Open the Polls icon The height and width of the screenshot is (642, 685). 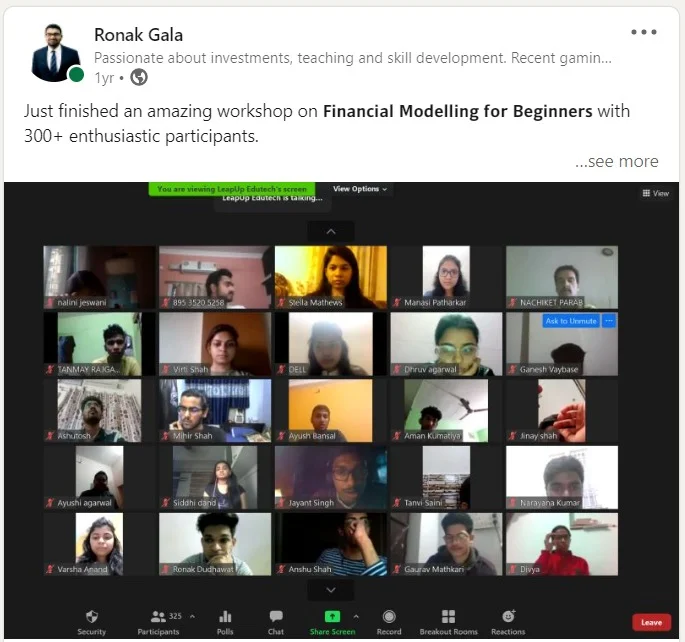(225, 616)
